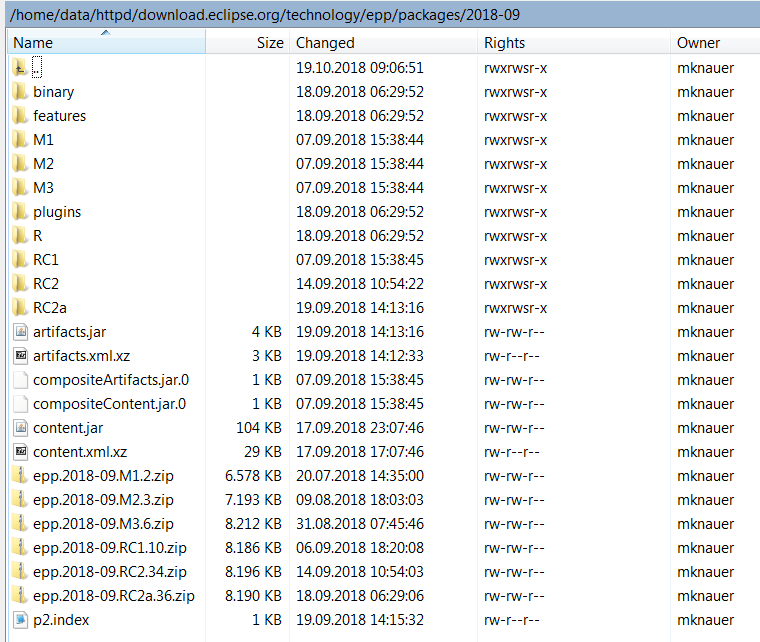
Task: Select file name 'compositeContent.jar.0'
Action: [109, 403]
